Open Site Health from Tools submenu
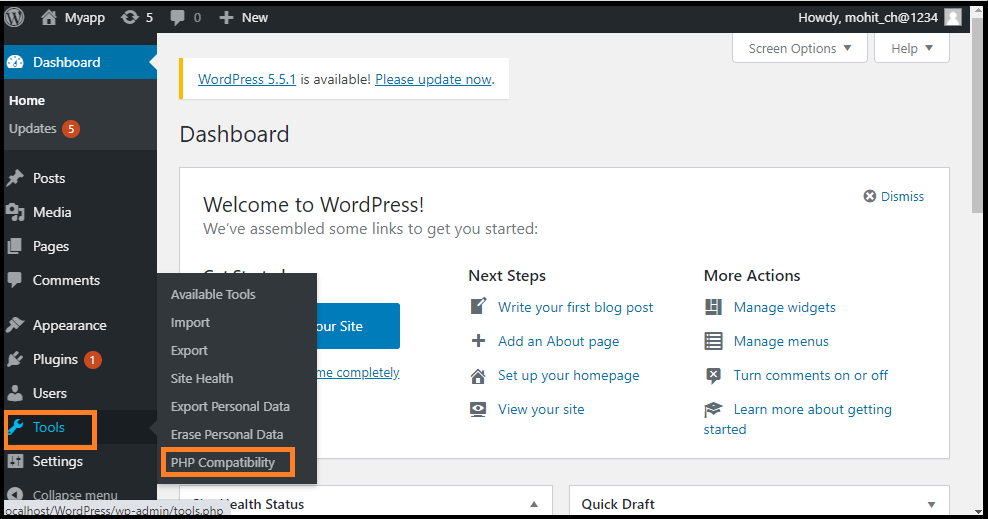 tap(202, 379)
